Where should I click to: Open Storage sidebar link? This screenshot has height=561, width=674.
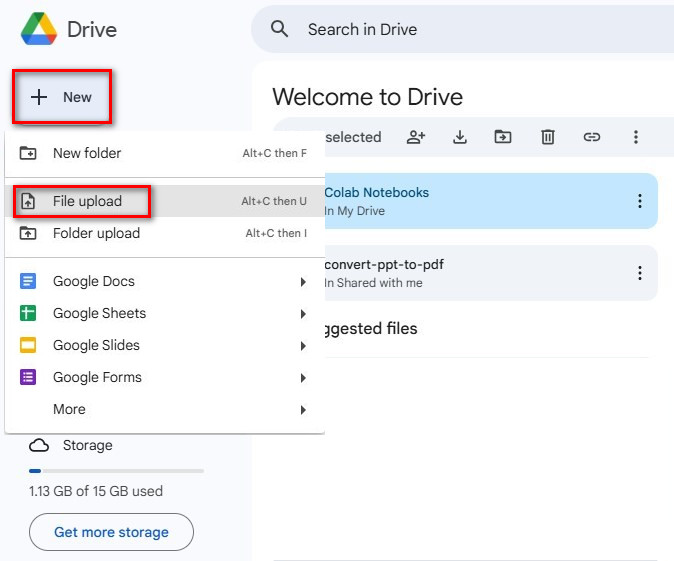tap(71, 445)
